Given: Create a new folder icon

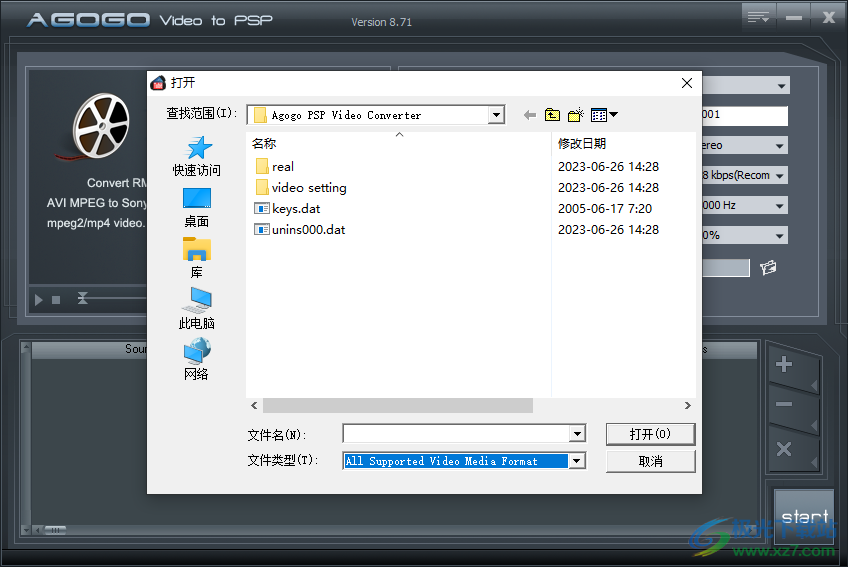Looking at the screenshot, I should [576, 115].
